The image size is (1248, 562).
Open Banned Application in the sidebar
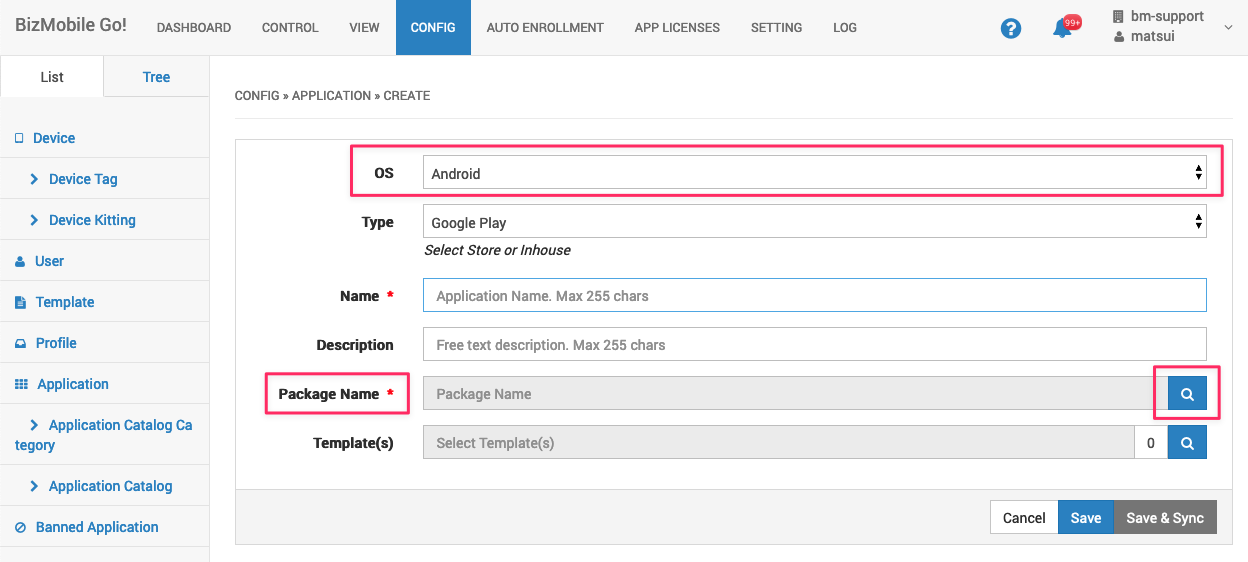(x=97, y=527)
